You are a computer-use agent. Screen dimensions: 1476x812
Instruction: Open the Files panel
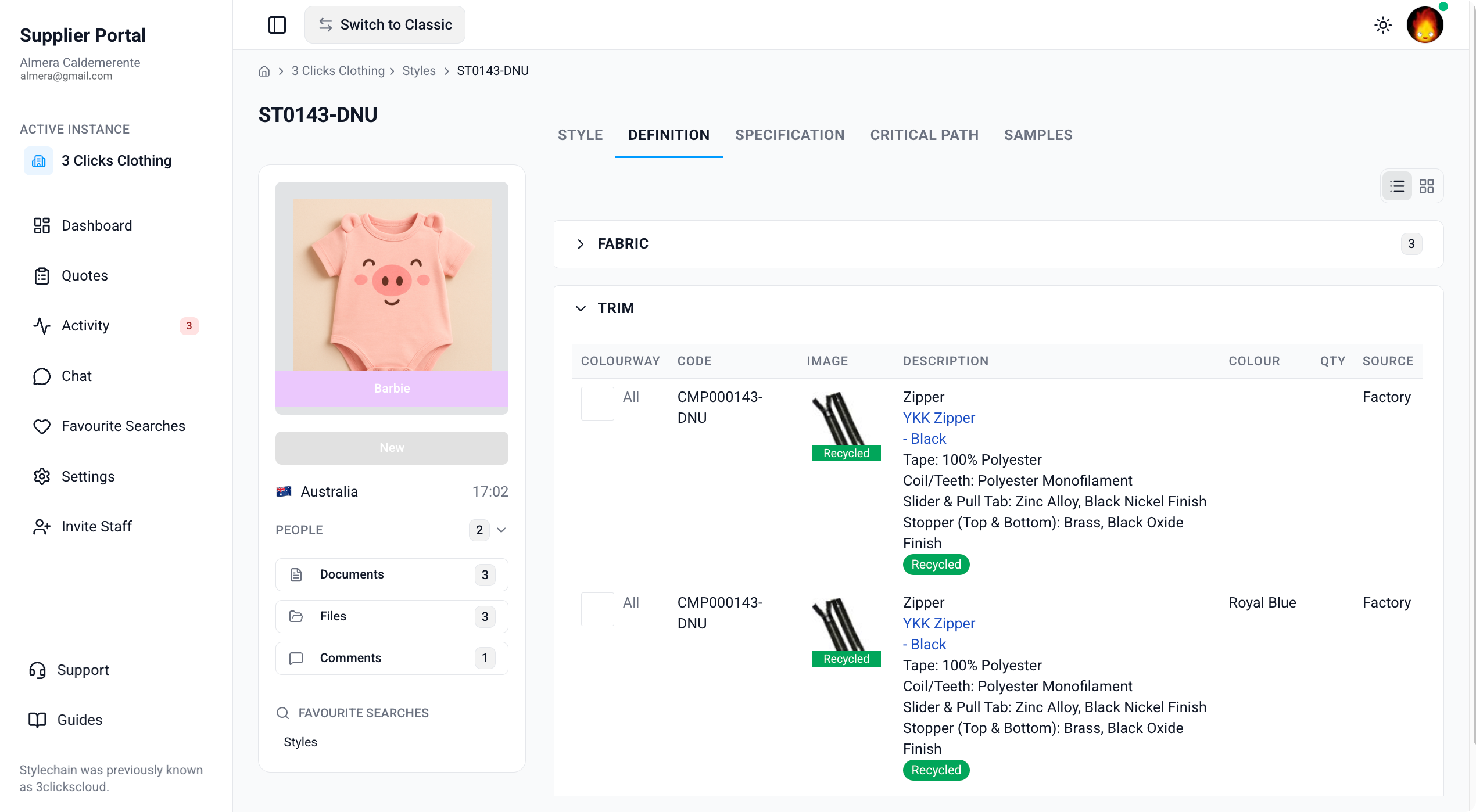pyautogui.click(x=392, y=616)
